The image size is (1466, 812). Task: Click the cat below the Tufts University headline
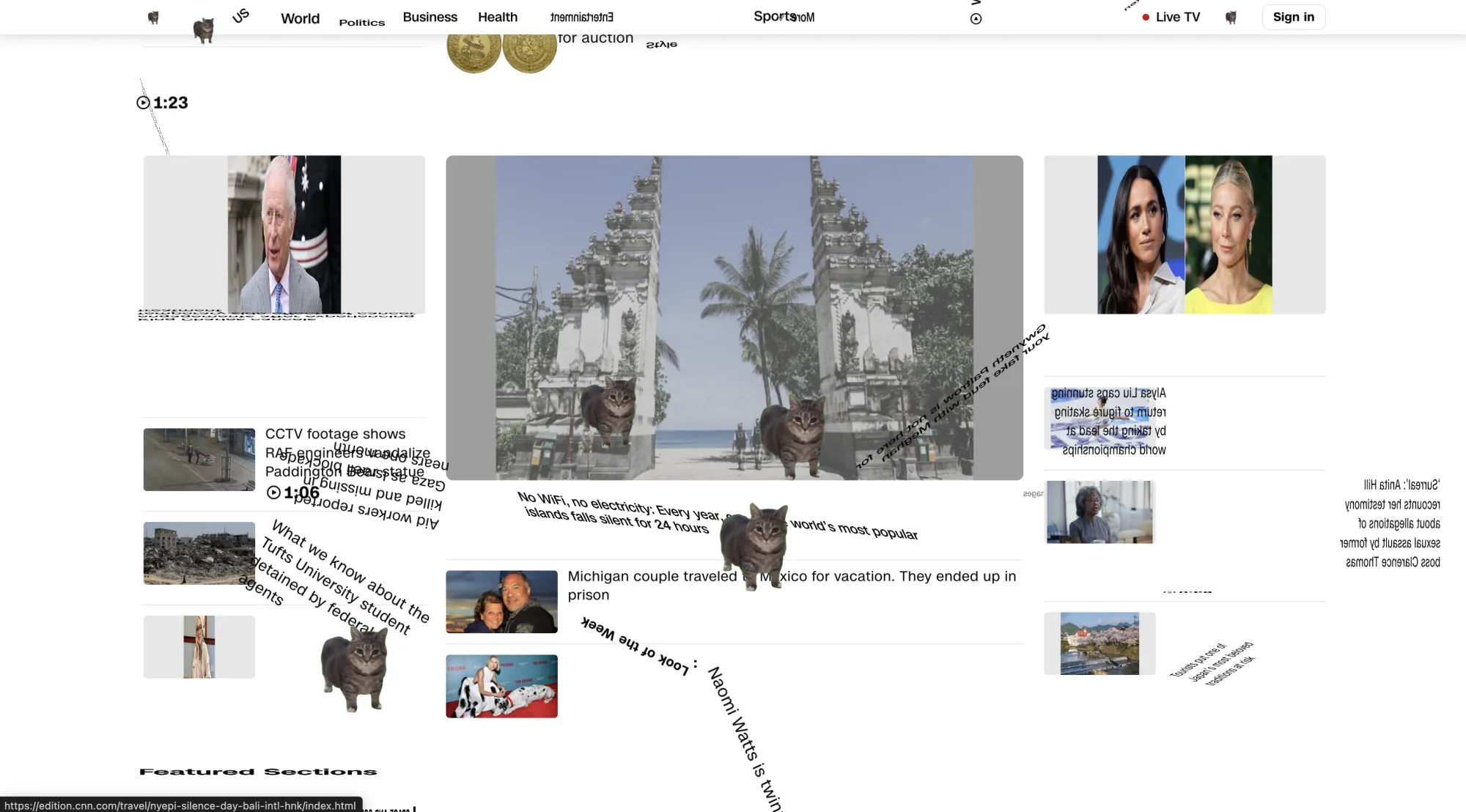point(355,668)
